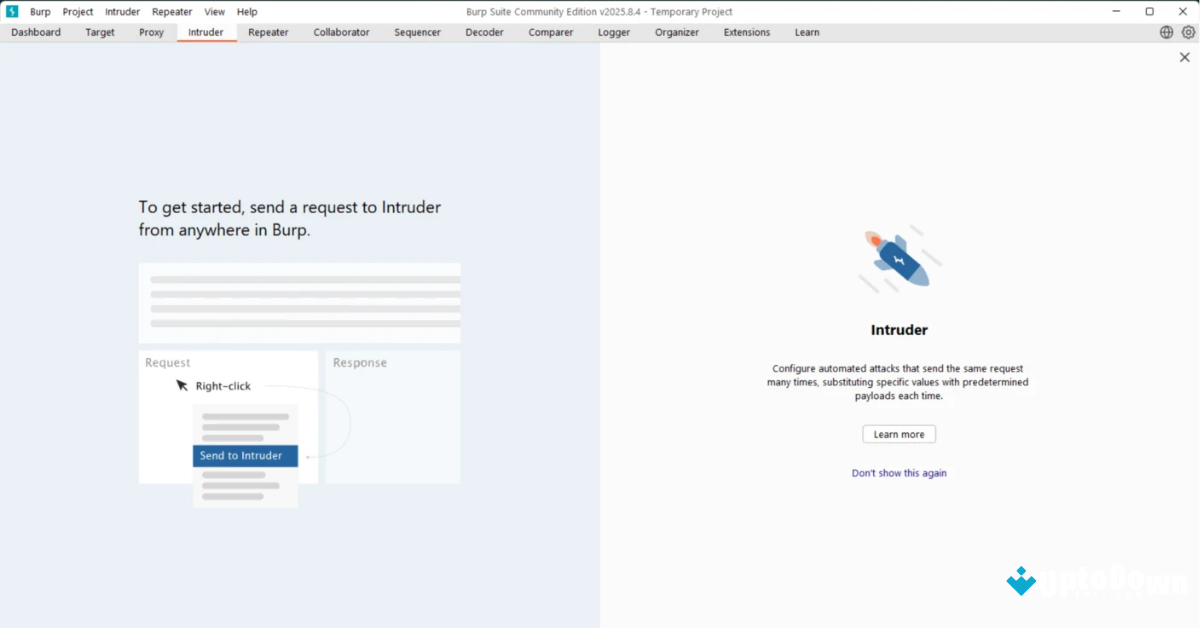Open the Help menu
Viewport: 1200px width, 628px height.
pyautogui.click(x=246, y=11)
